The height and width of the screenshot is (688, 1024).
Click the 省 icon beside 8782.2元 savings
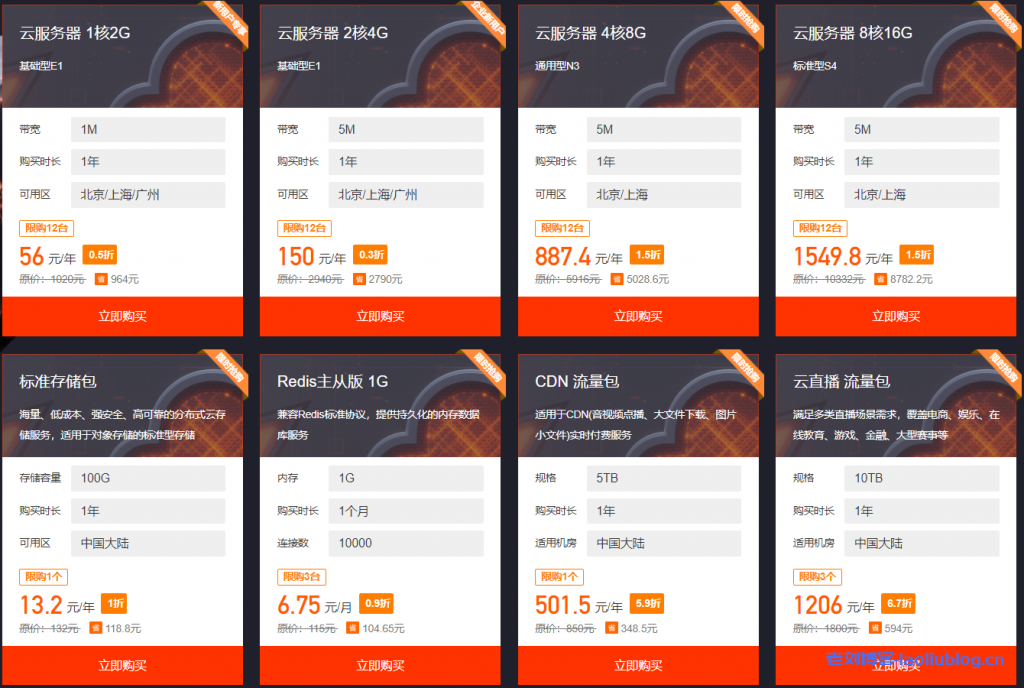pos(880,279)
